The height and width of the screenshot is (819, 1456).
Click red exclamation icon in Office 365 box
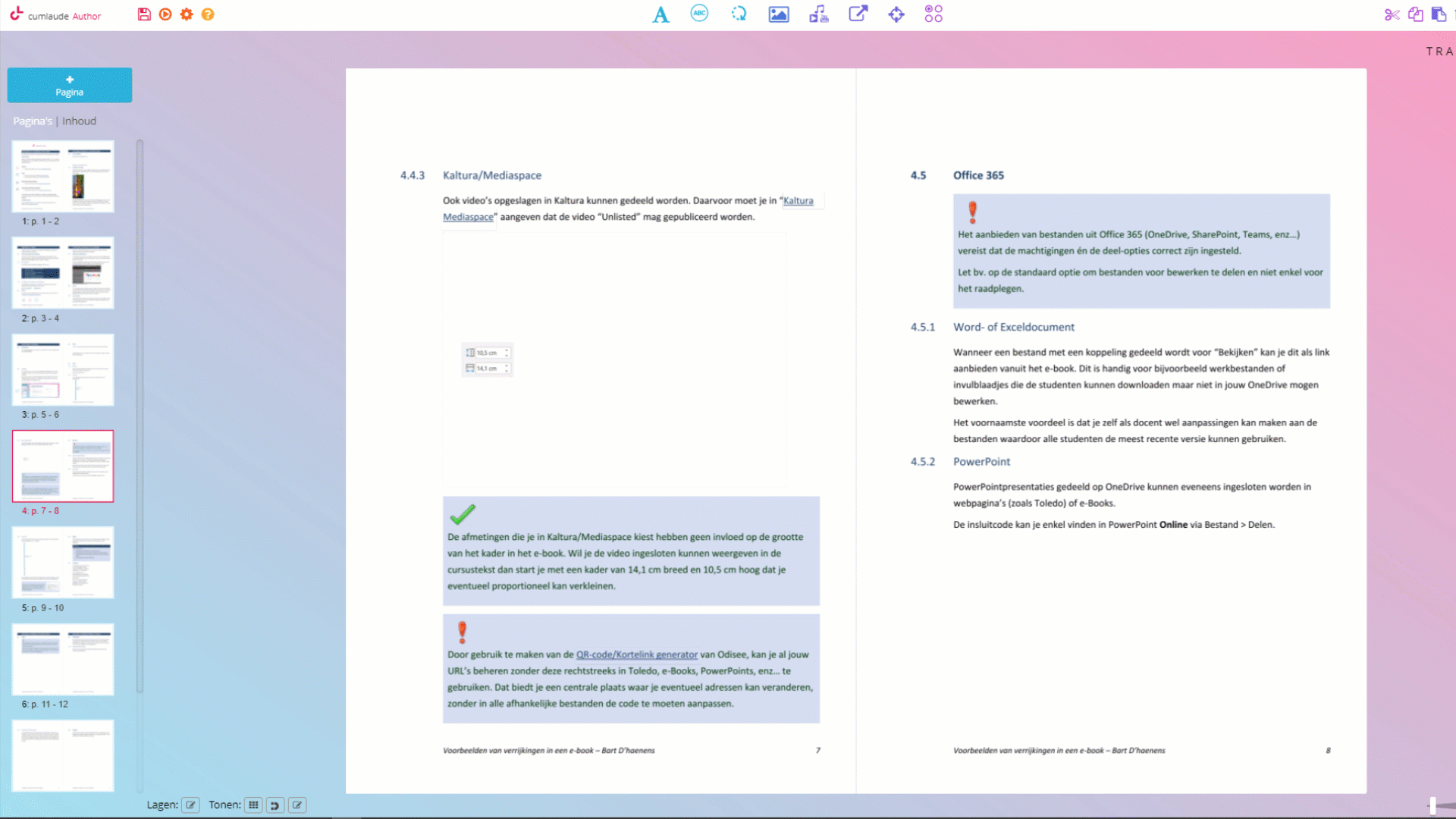coord(972,212)
